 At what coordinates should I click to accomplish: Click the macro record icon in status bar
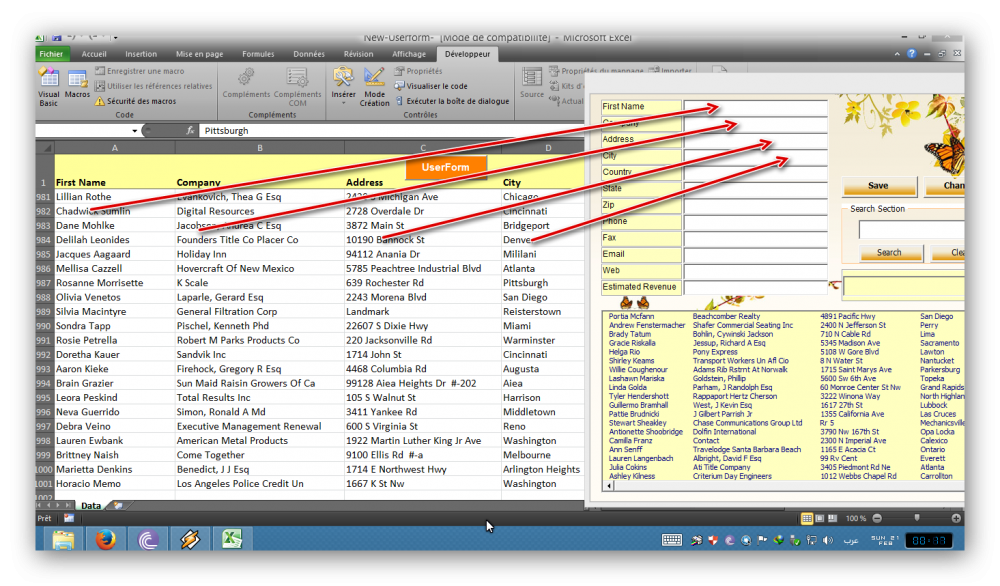click(x=69, y=518)
